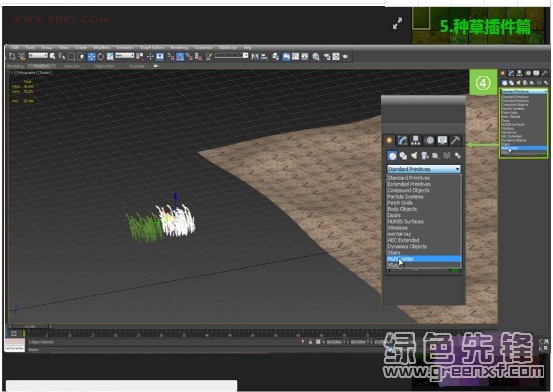The image size is (553, 392).
Task: Click the Align tool icon
Action: pos(264,56)
